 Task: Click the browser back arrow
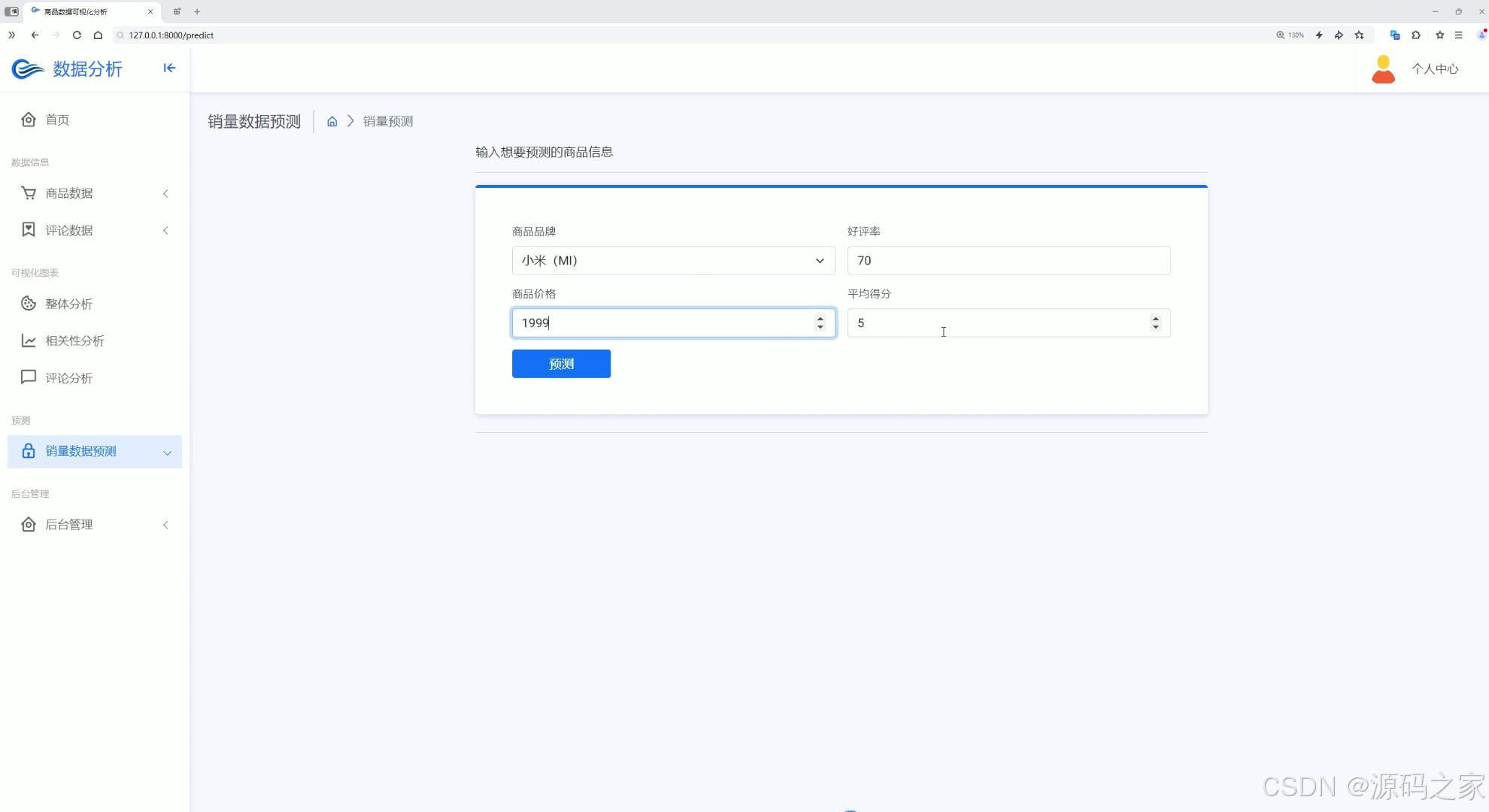point(35,35)
